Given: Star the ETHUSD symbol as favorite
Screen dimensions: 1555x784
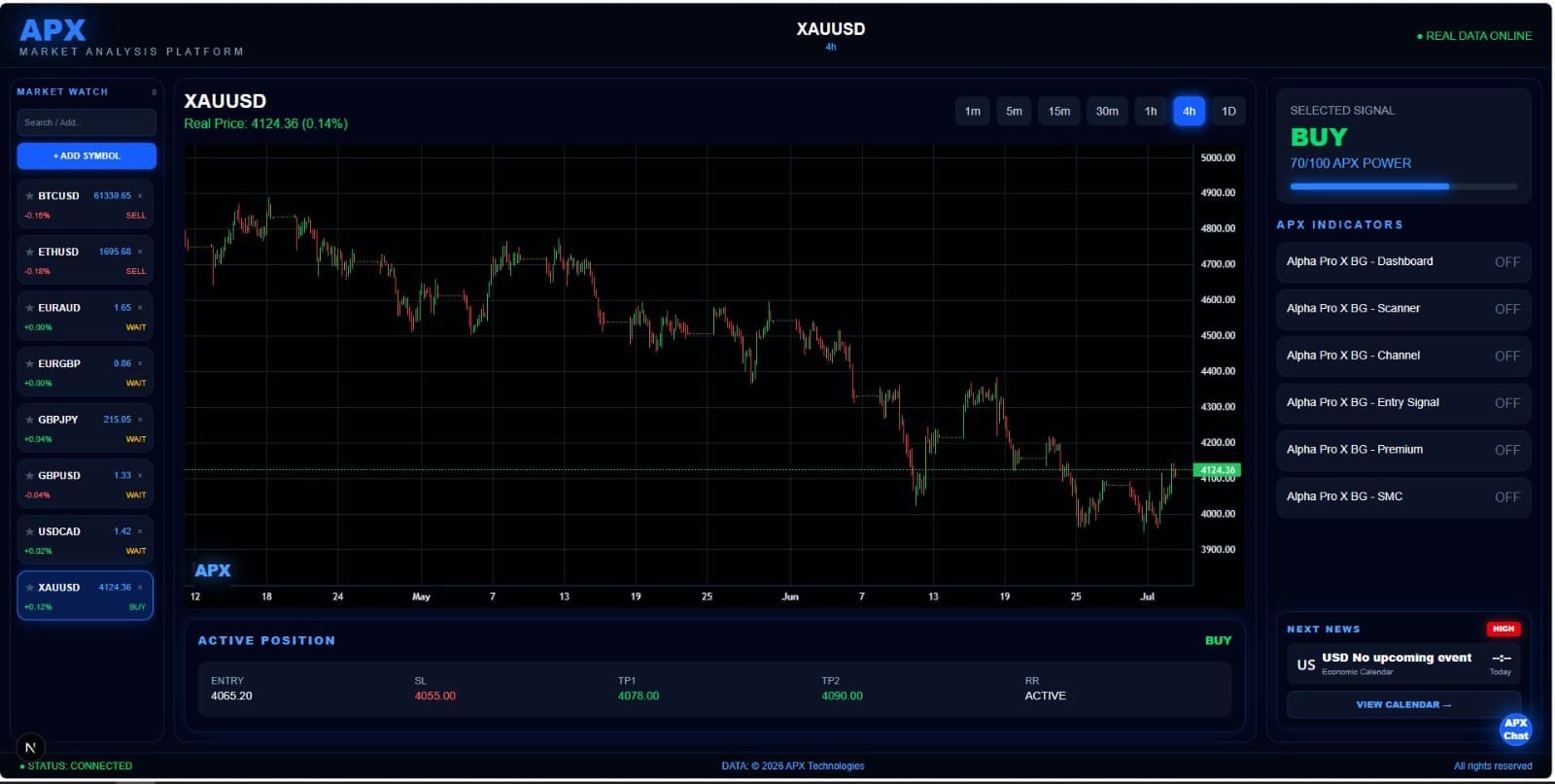Looking at the screenshot, I should coord(29,253).
